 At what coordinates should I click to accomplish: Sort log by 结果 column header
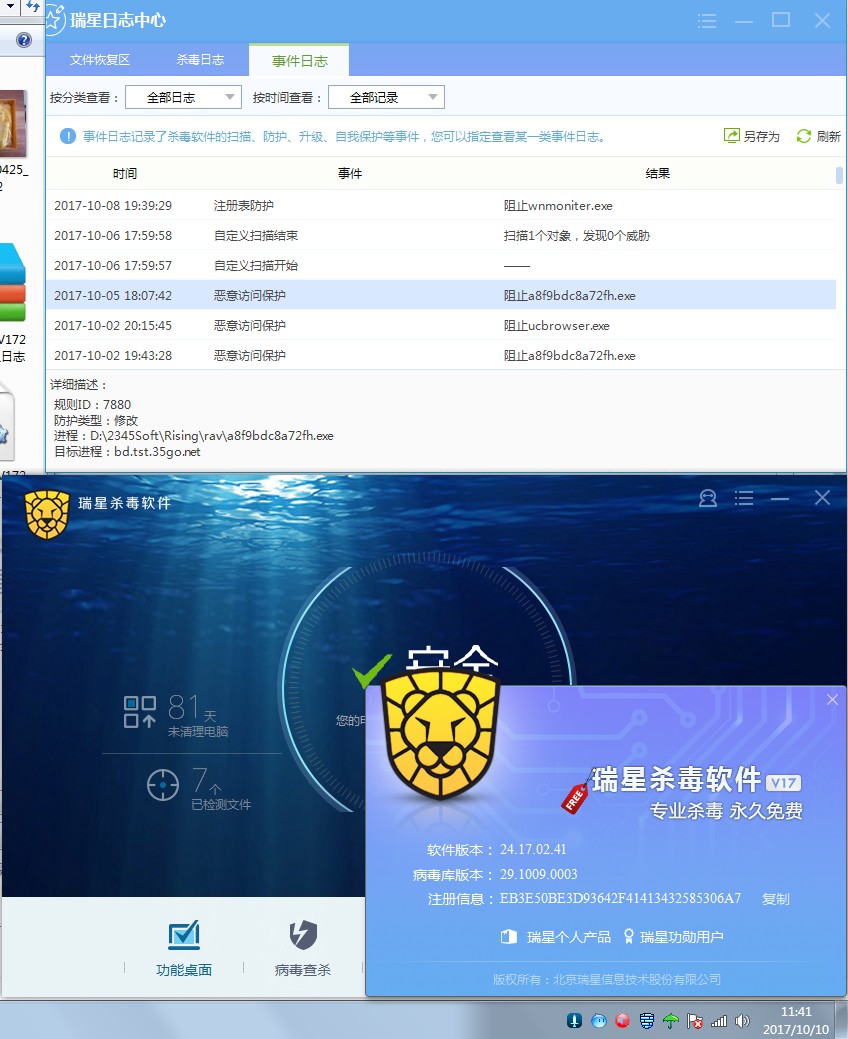click(x=658, y=174)
